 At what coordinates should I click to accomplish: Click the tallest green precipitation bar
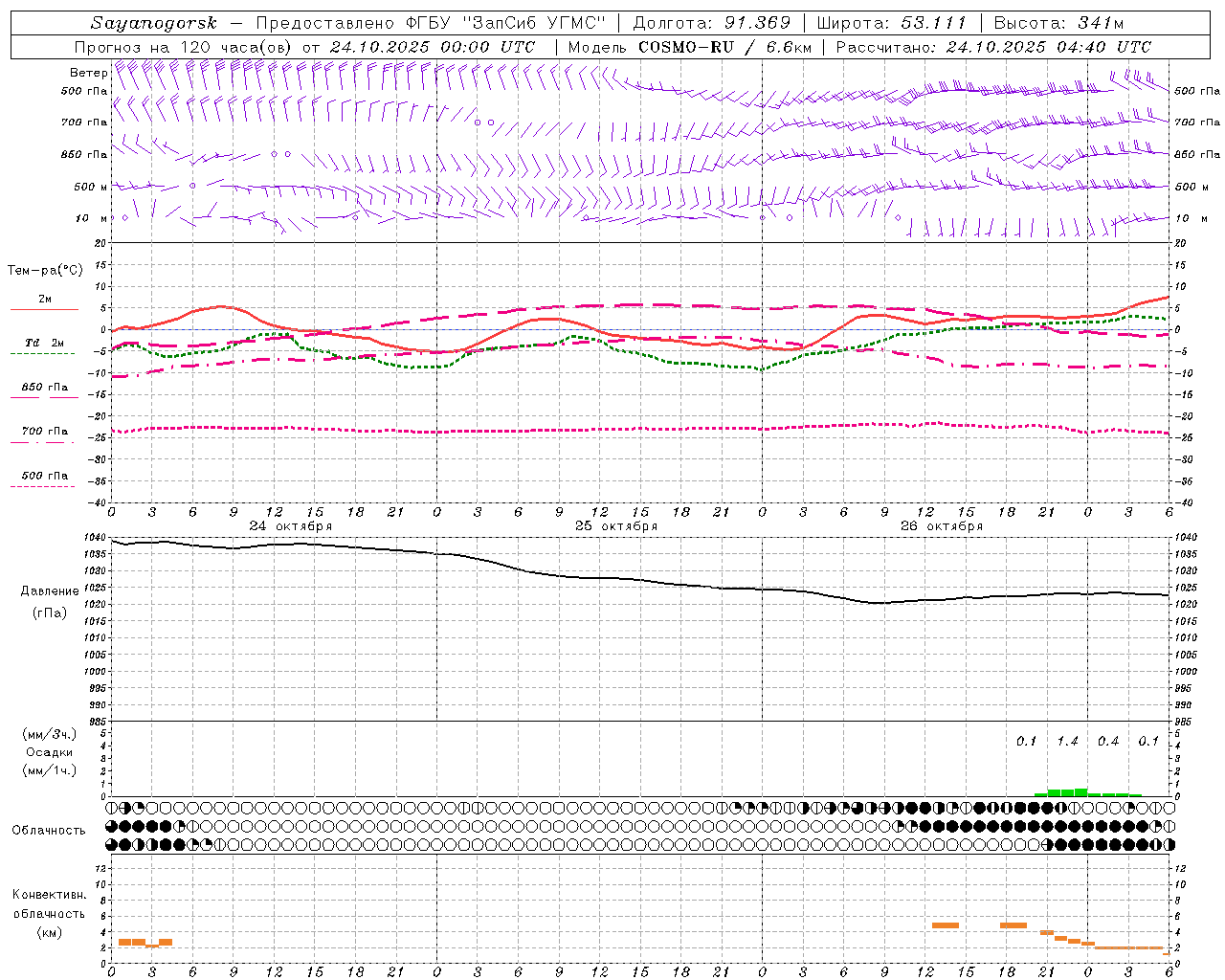point(1080,791)
